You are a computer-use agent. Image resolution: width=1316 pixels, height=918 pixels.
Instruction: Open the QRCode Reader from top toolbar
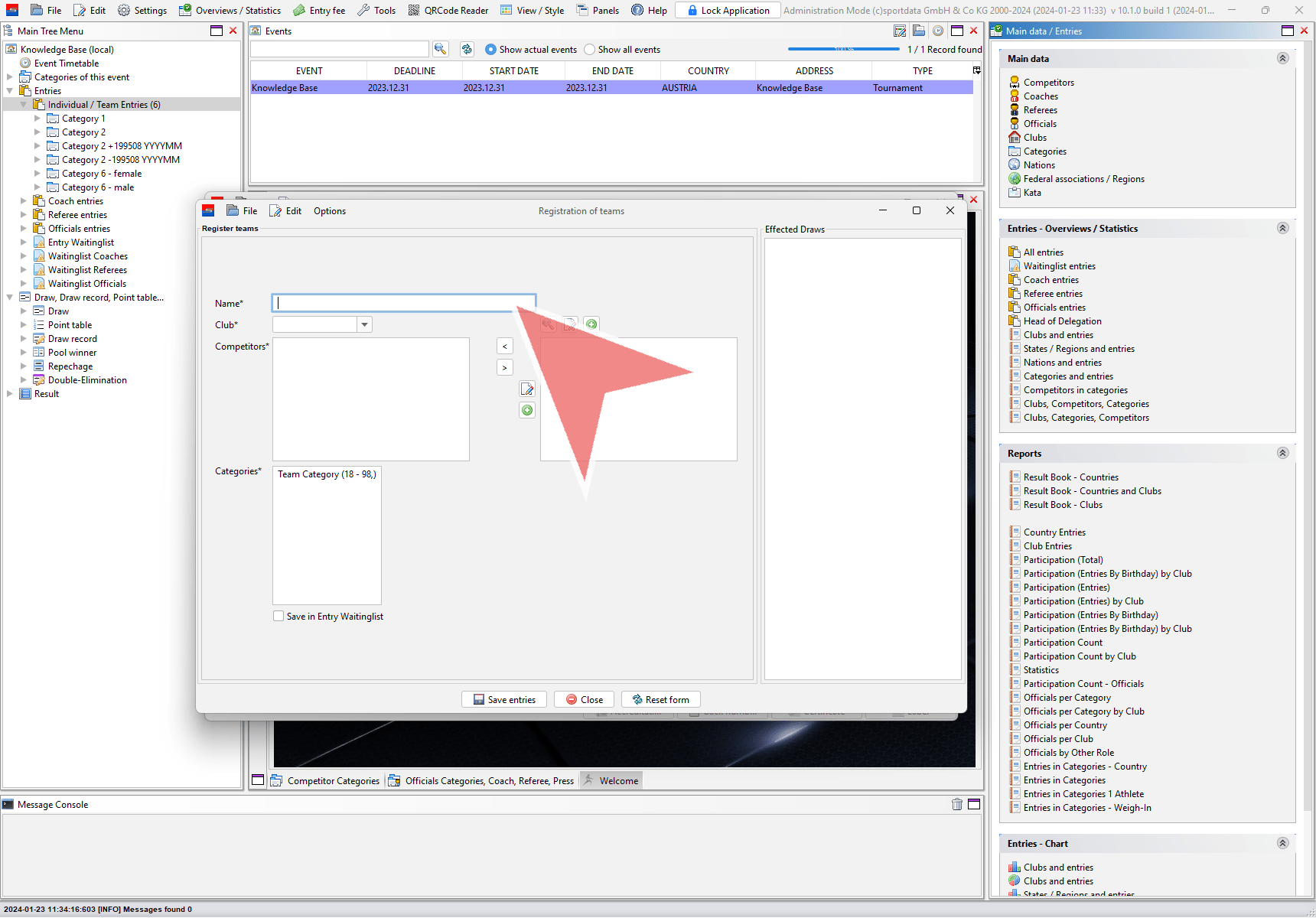tap(448, 10)
